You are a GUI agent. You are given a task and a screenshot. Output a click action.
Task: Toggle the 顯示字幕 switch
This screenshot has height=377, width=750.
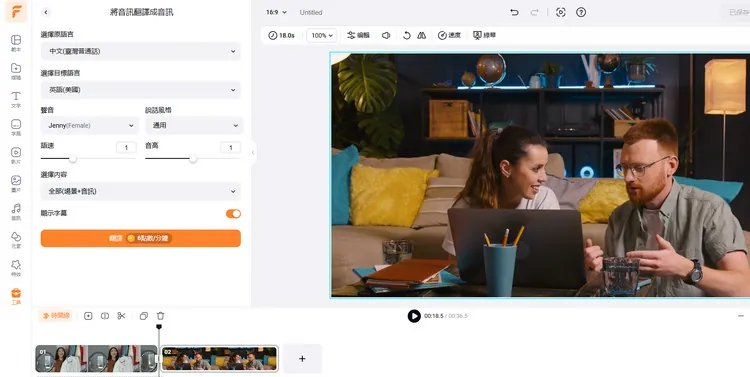[233, 214]
